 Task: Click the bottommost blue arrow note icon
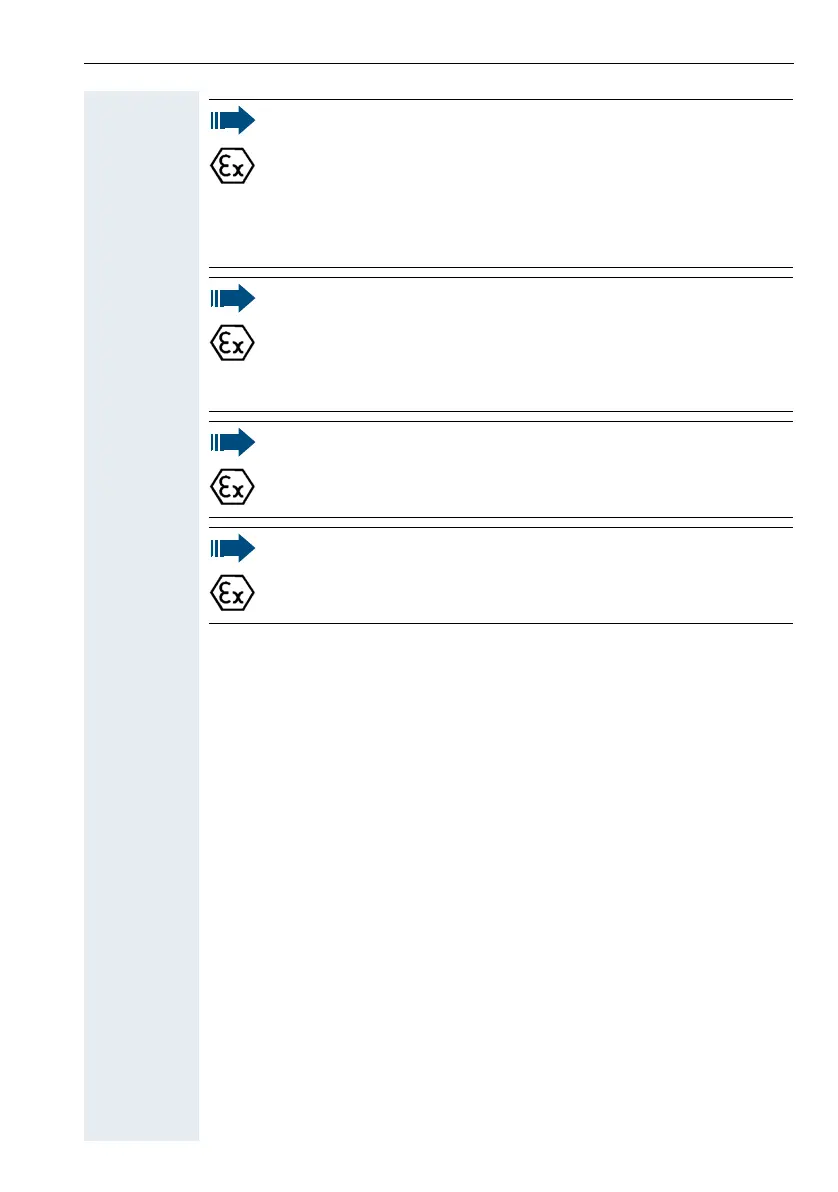233,547
